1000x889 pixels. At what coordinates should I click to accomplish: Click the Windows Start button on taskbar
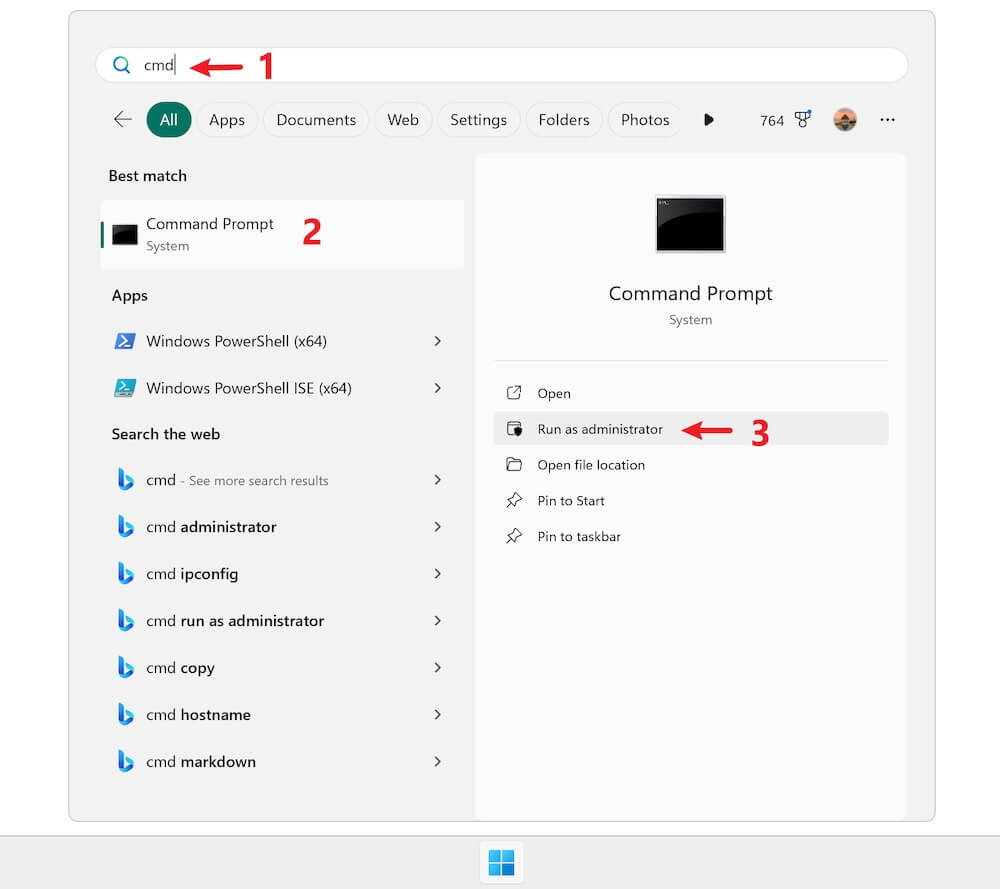(501, 863)
